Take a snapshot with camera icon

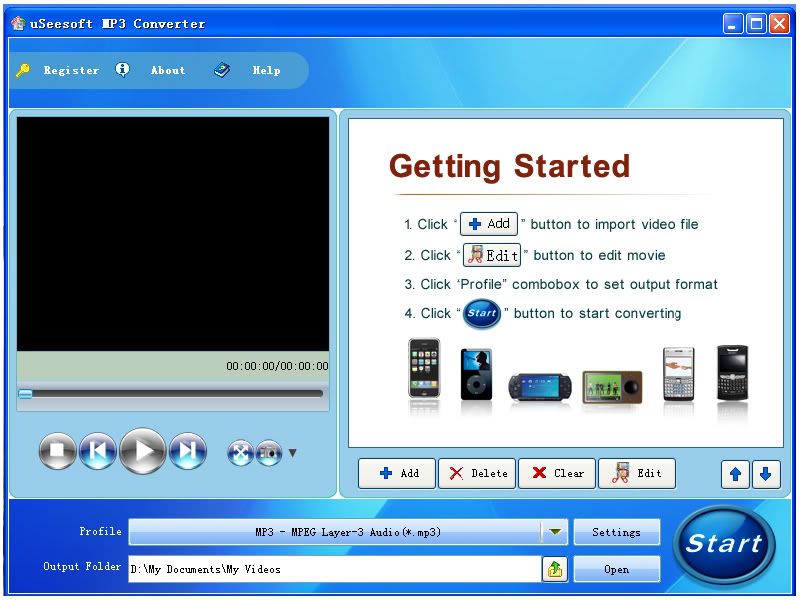pos(269,453)
